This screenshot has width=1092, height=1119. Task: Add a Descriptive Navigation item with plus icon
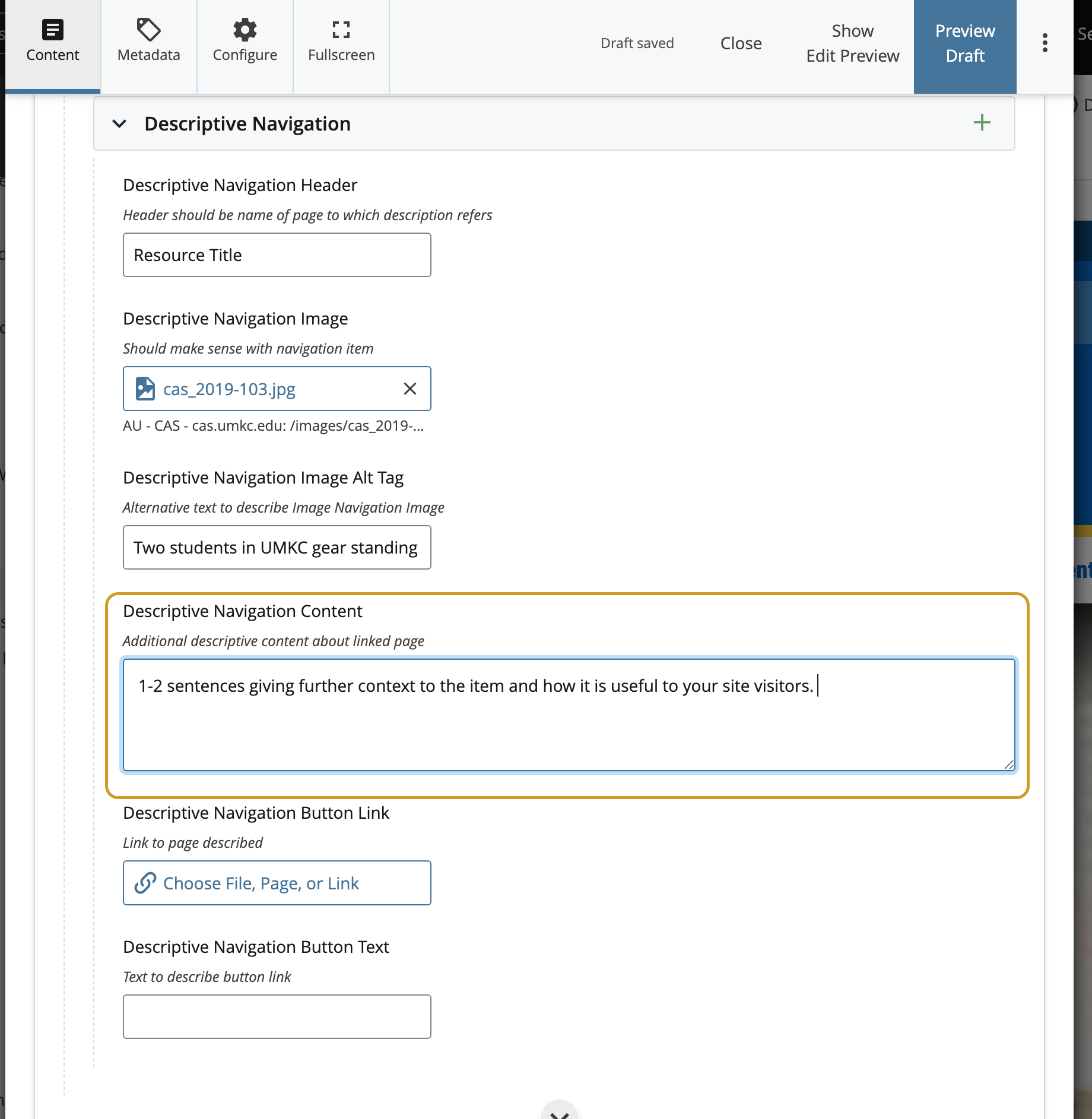click(x=982, y=123)
